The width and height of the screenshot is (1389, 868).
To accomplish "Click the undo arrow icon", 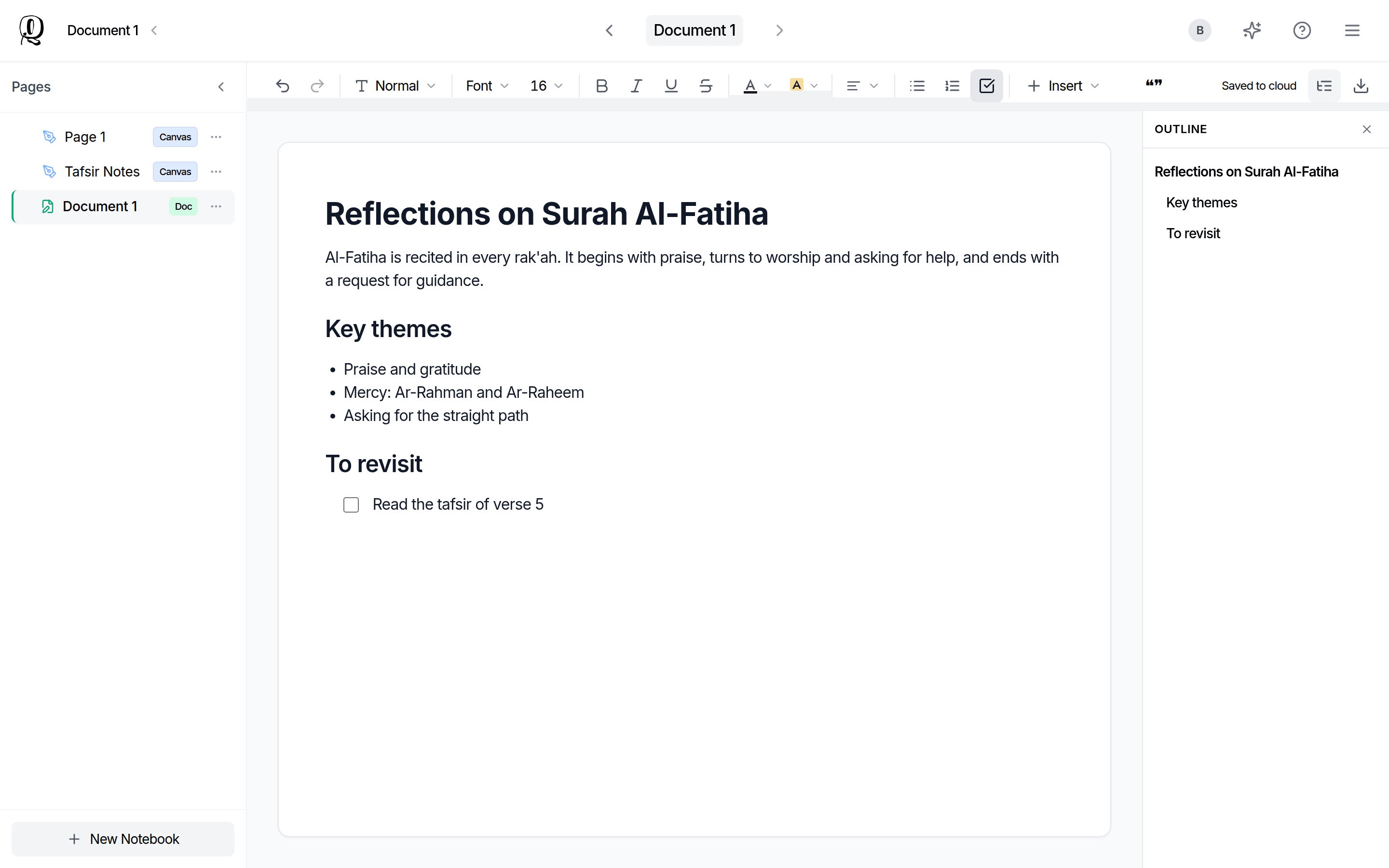I will point(283,86).
